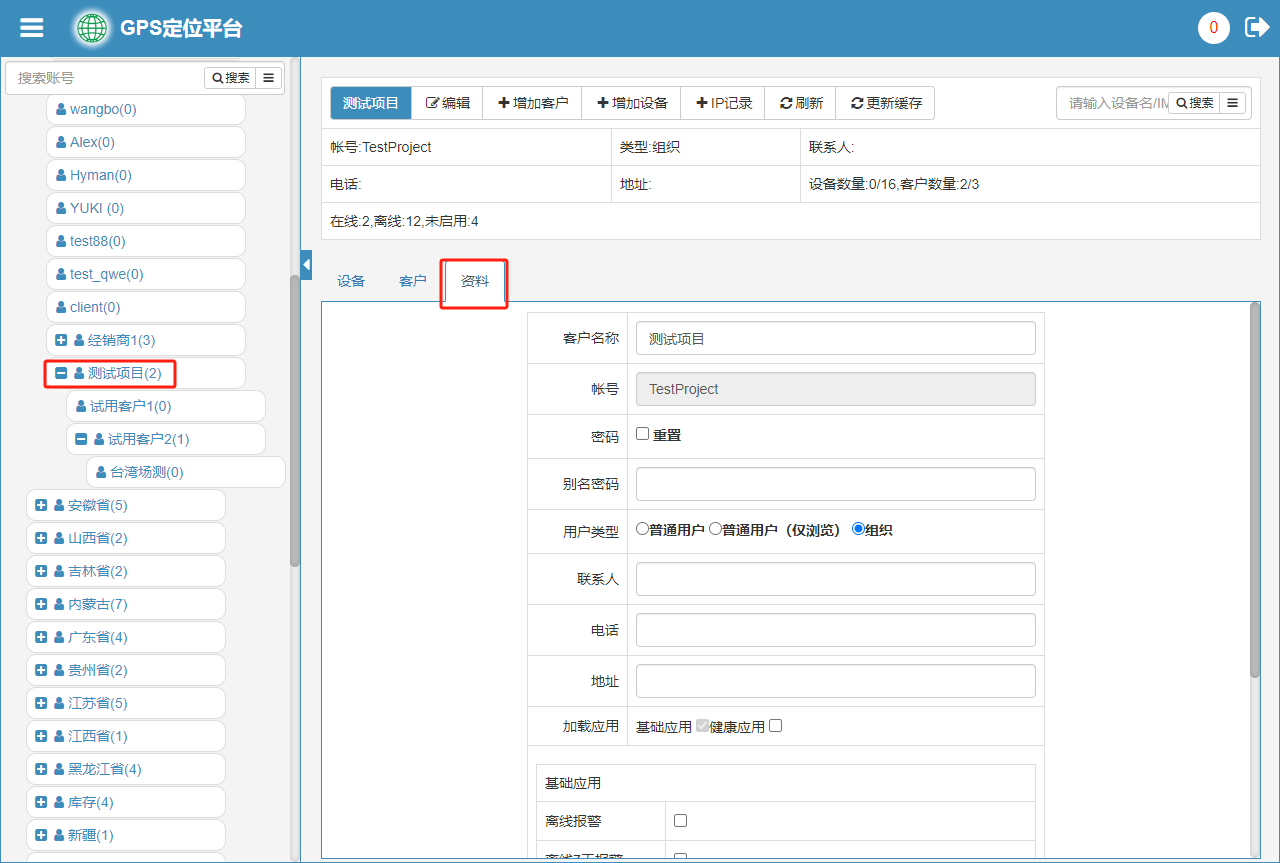
Task: Check the 重置 password reset checkbox
Action: coord(643,434)
